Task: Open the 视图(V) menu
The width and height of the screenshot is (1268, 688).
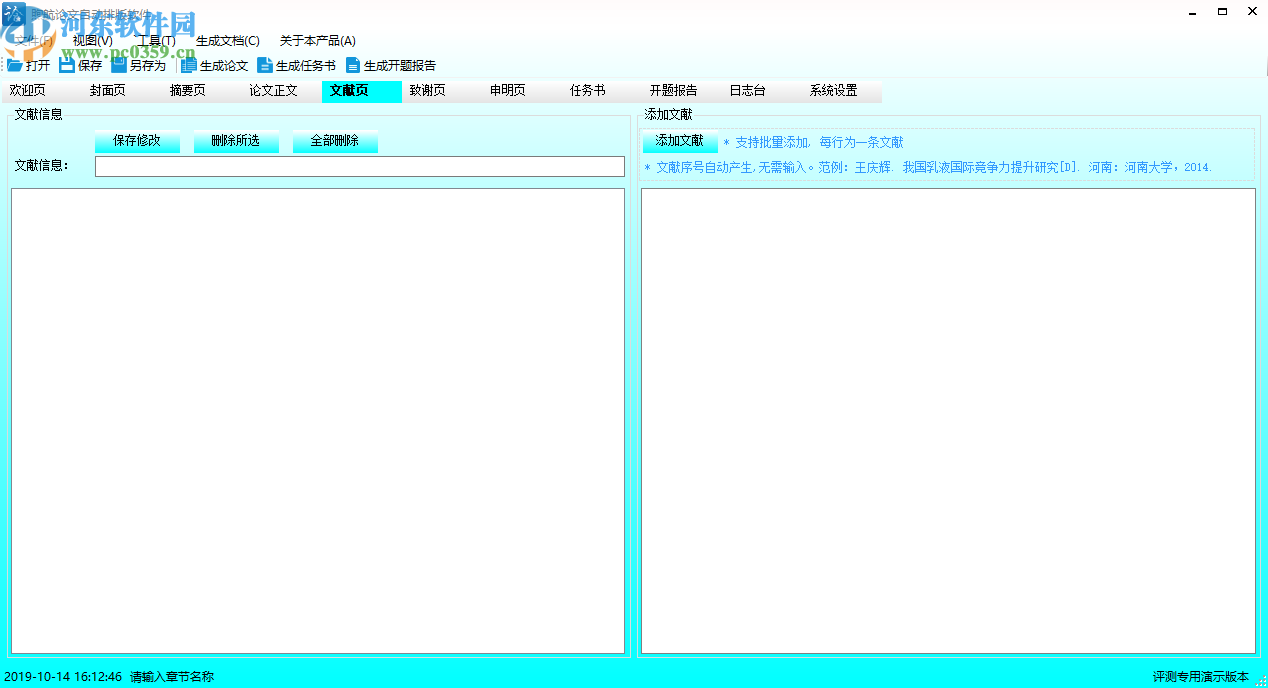Action: point(93,41)
